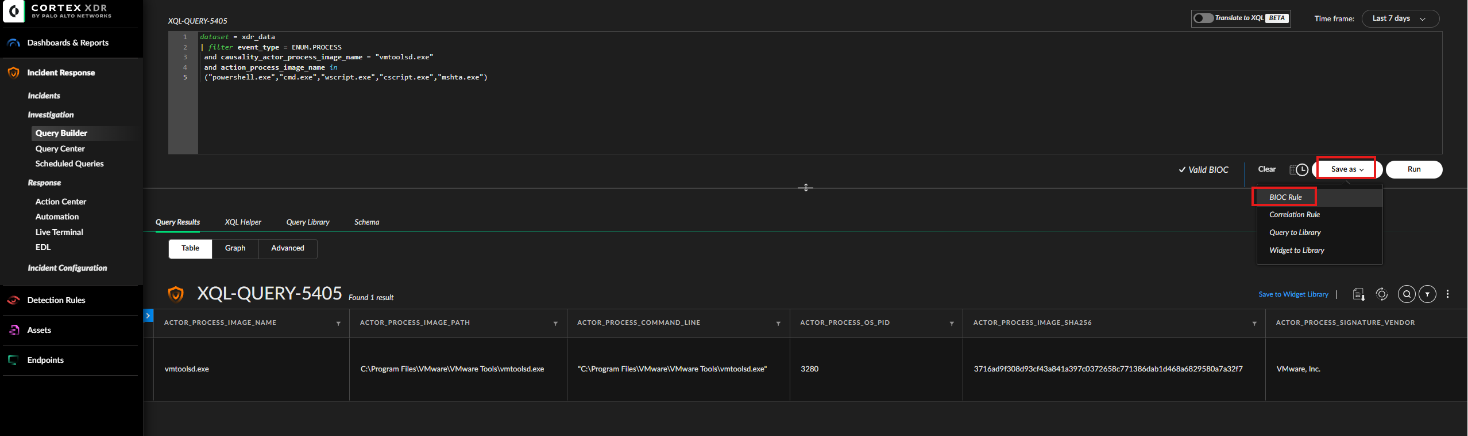
Task: Click the Clear button
Action: pos(1267,170)
